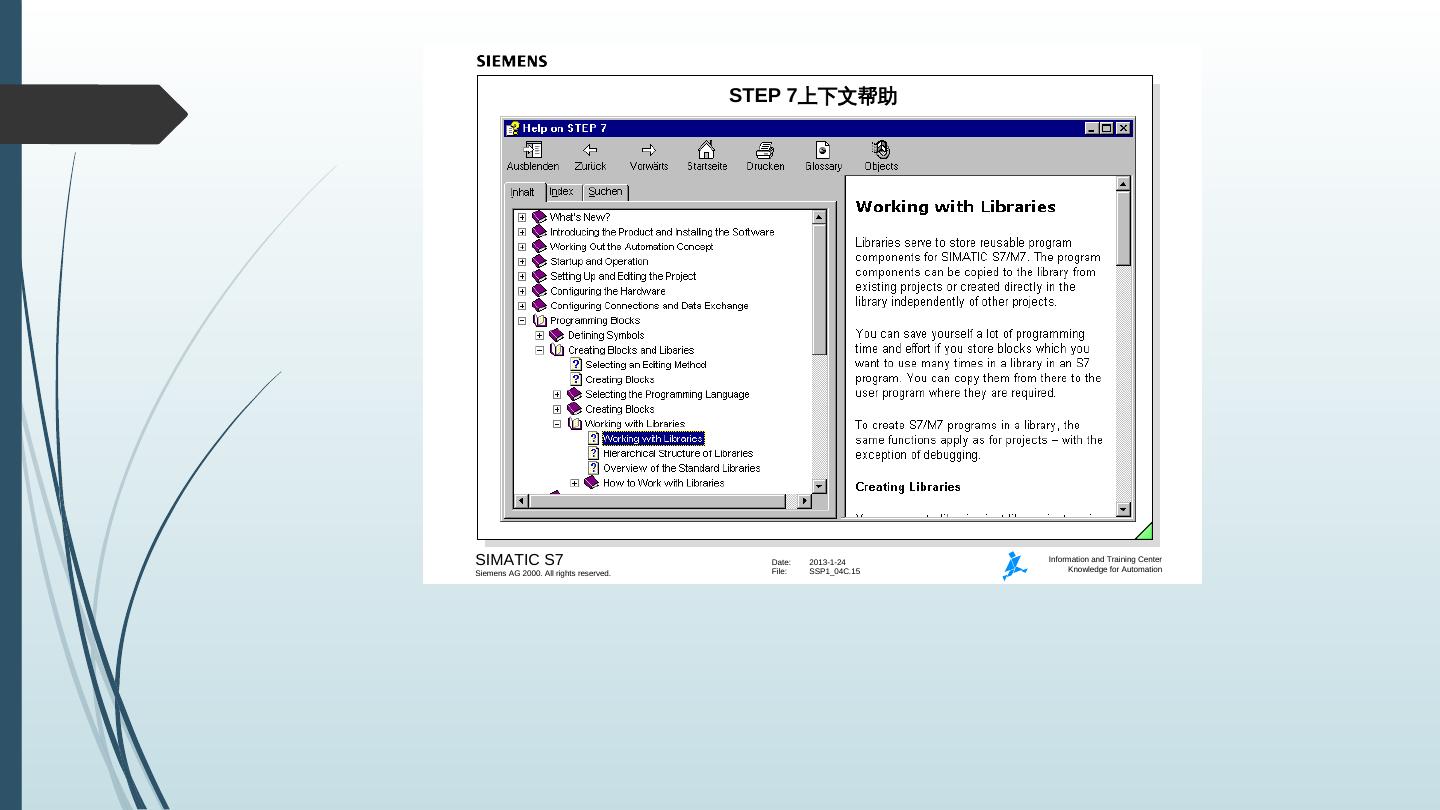The width and height of the screenshot is (1440, 810).
Task: Expand the Selecting the Programming Language node
Action: click(557, 394)
